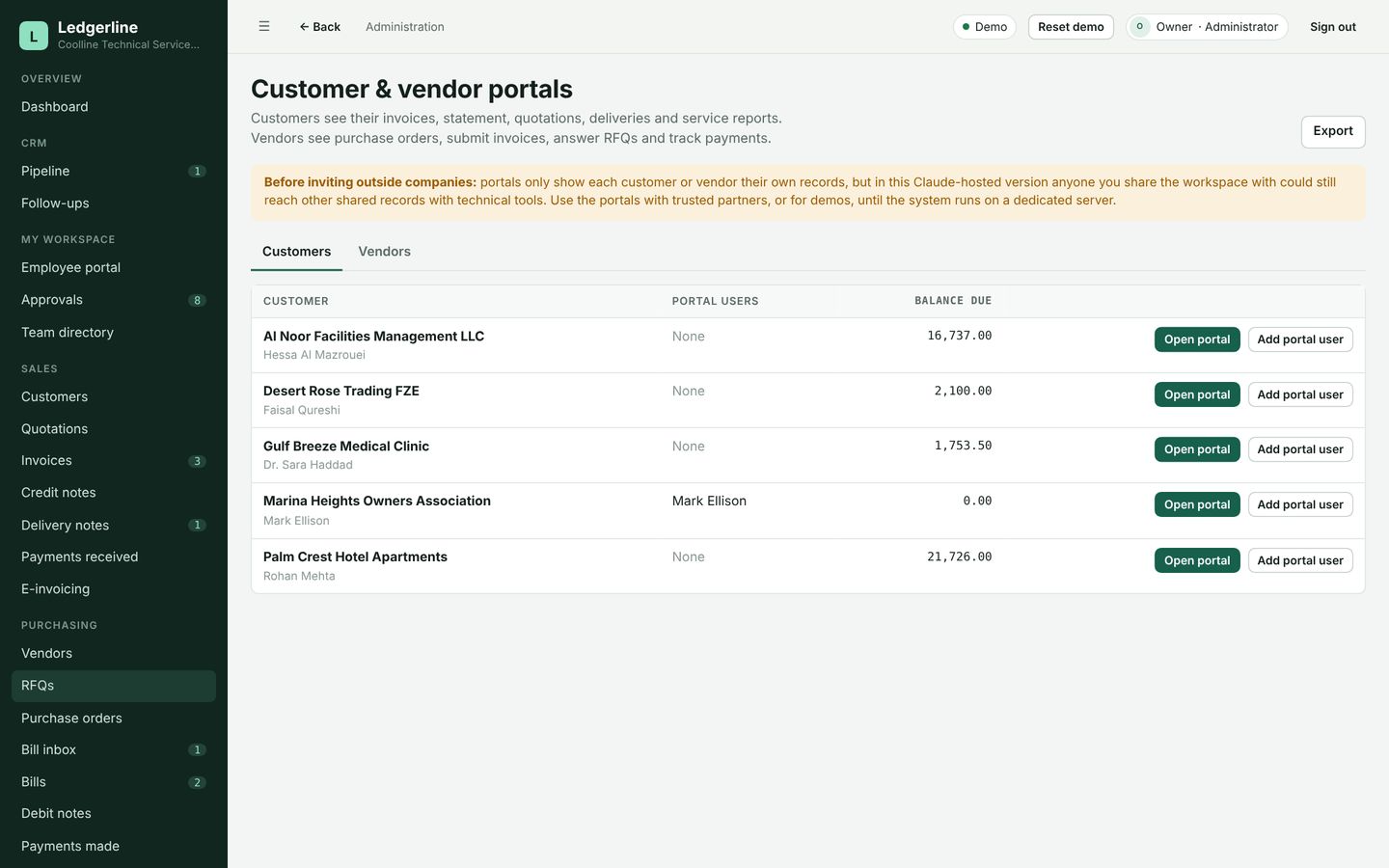The image size is (1389, 868).
Task: Click the Demo status badge
Action: coord(985,27)
